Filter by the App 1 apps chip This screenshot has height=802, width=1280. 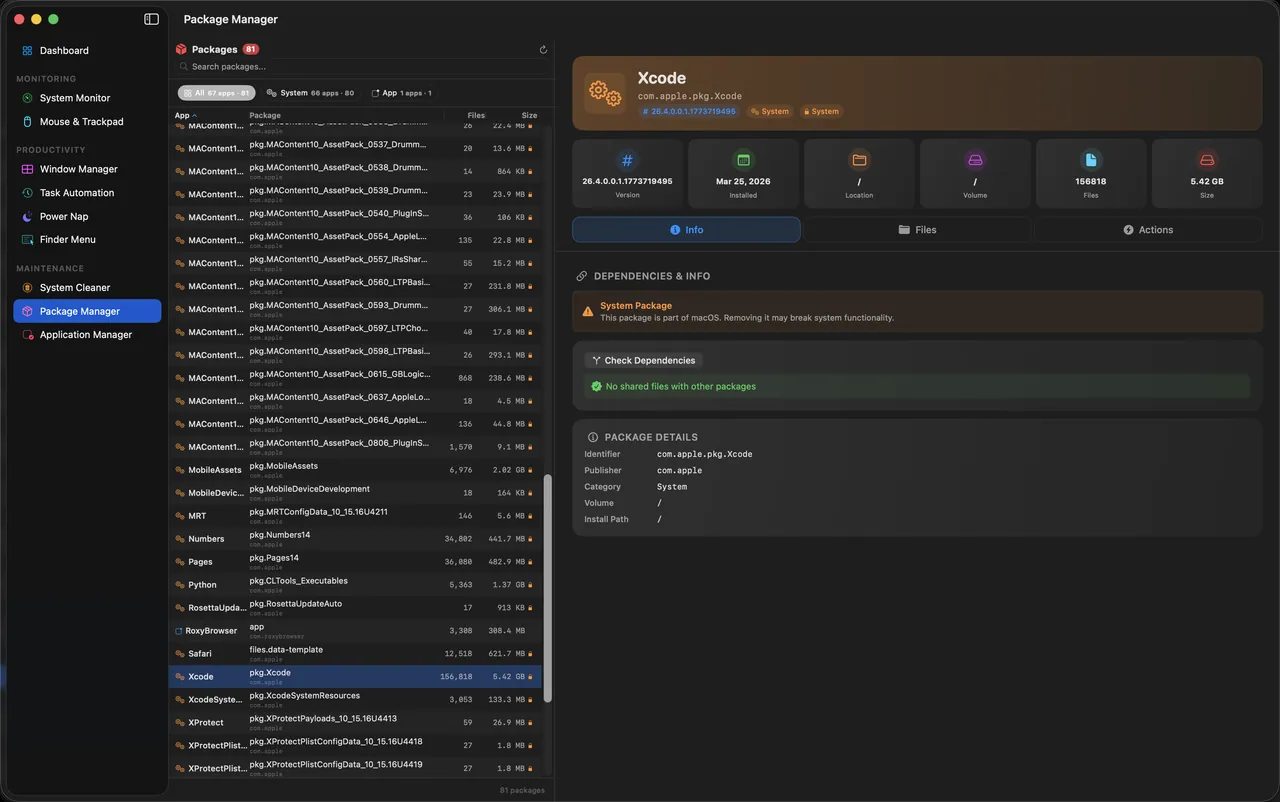401,93
